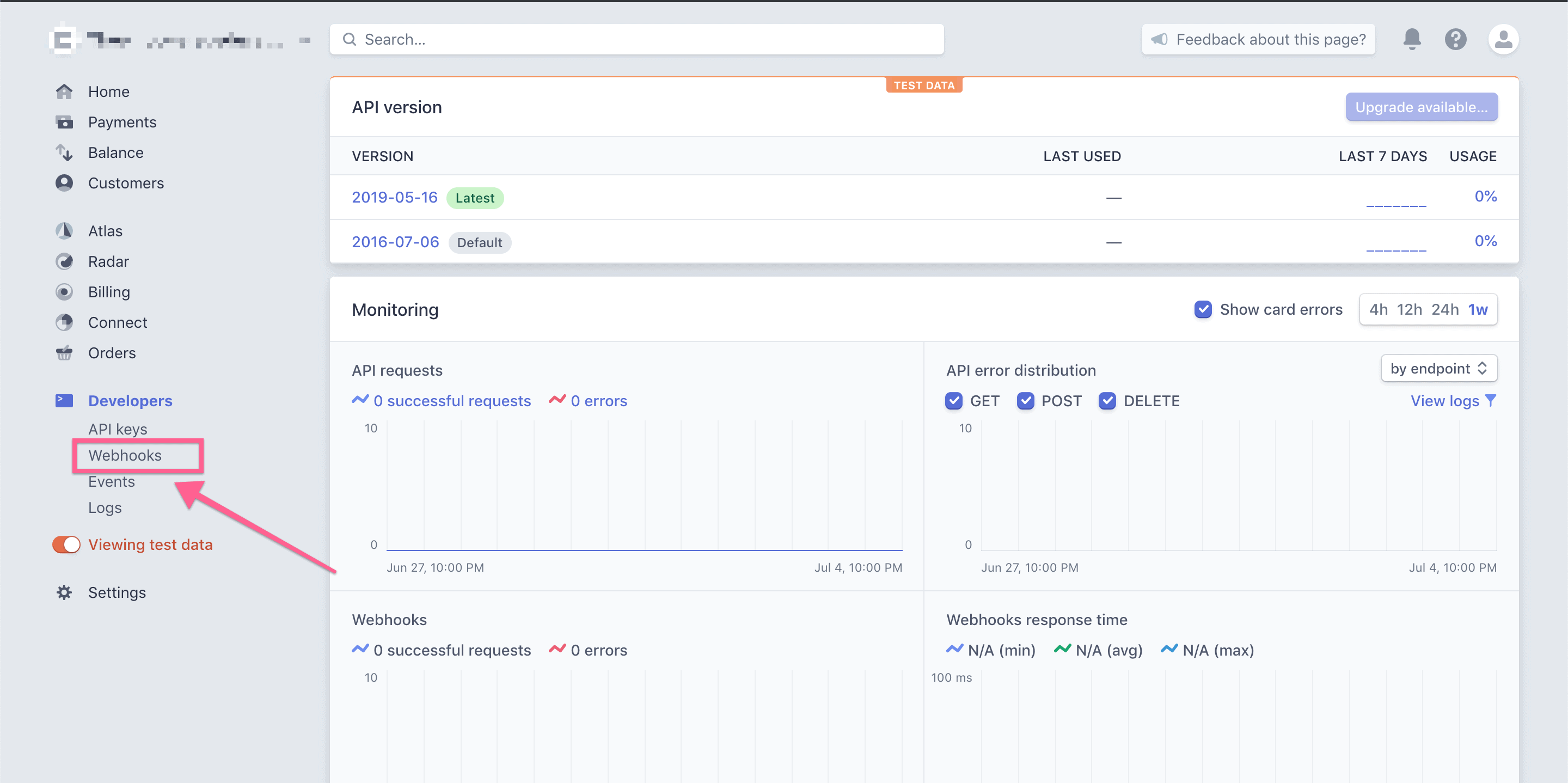This screenshot has height=783, width=1568.
Task: Click the Customers person icon
Action: coord(64,182)
